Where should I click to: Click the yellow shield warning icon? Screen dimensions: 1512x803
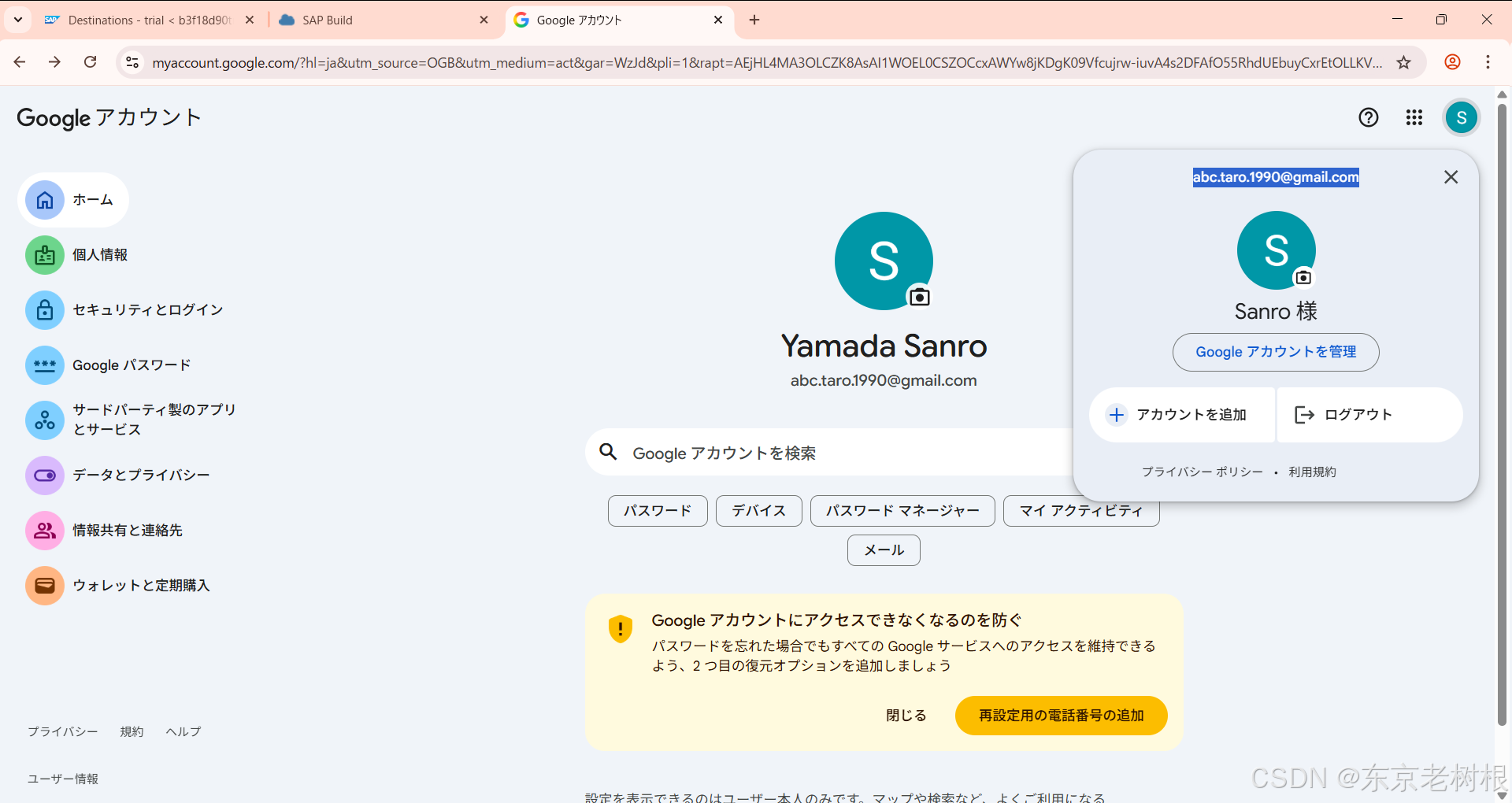[x=621, y=628]
